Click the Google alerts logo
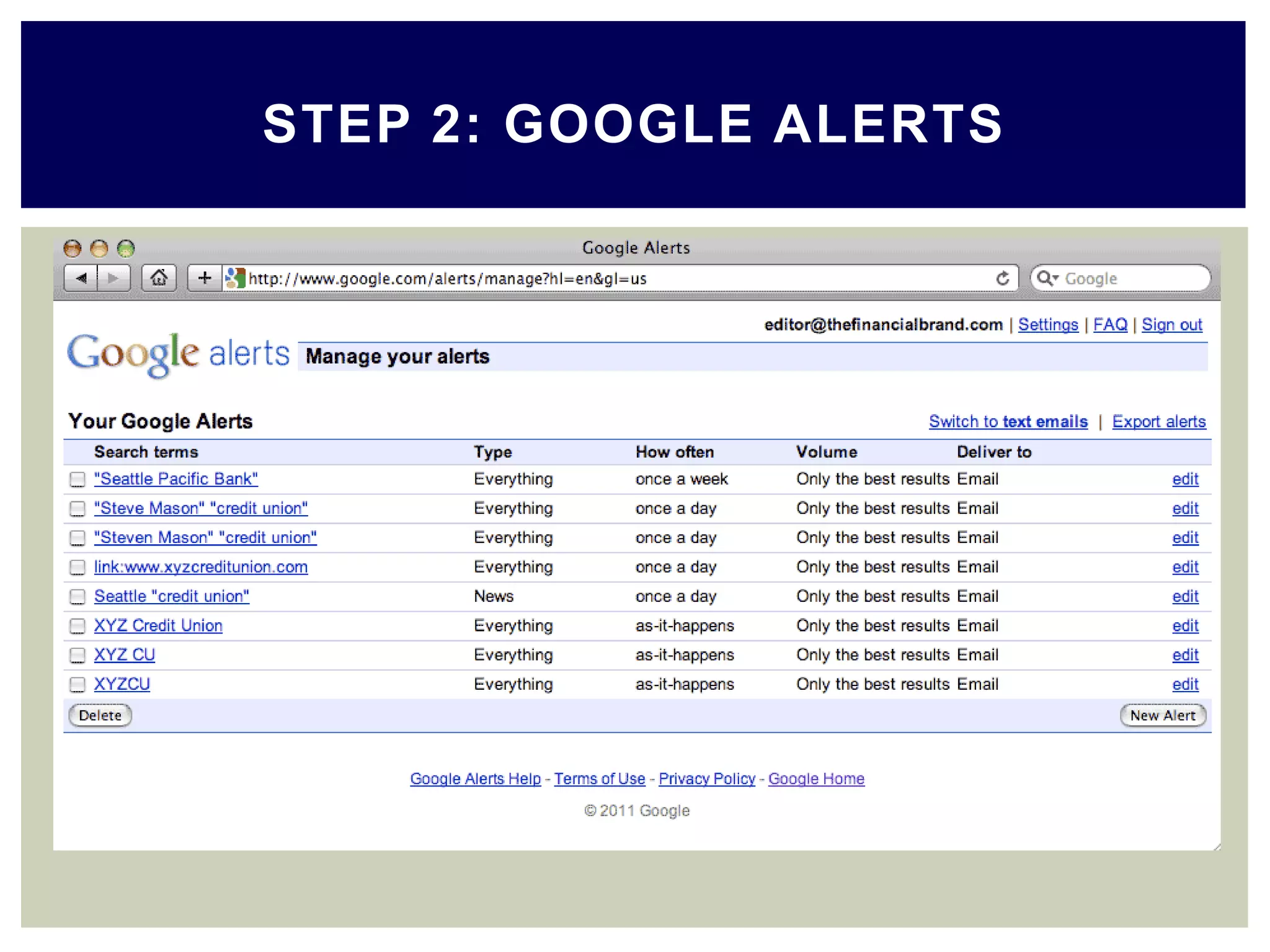 pyautogui.click(x=178, y=355)
